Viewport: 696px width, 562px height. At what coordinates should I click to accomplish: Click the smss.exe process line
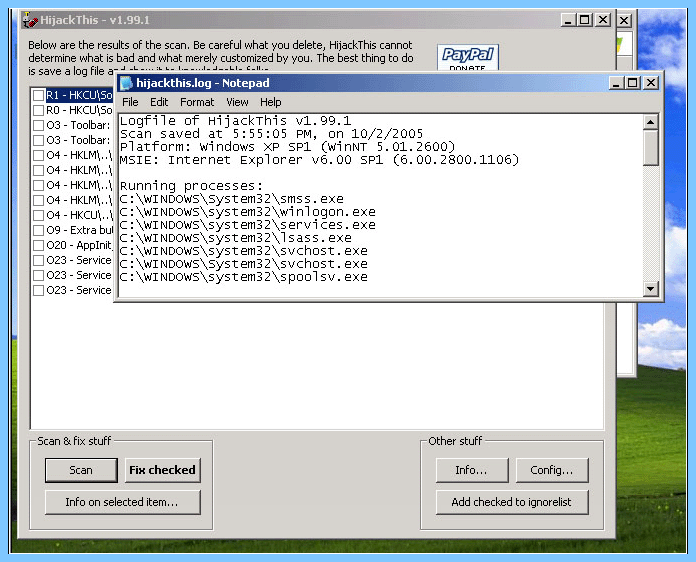tap(232, 199)
